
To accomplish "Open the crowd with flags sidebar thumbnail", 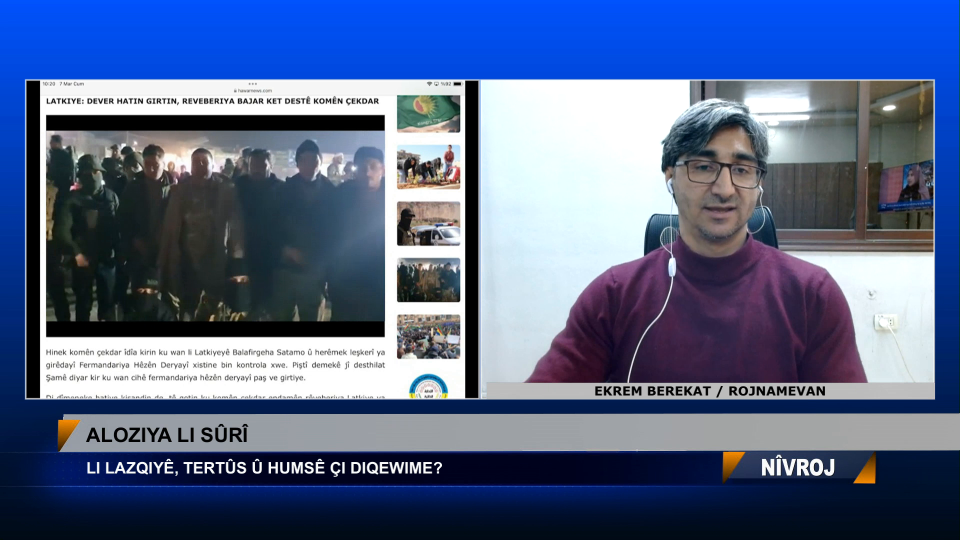I will click(428, 336).
